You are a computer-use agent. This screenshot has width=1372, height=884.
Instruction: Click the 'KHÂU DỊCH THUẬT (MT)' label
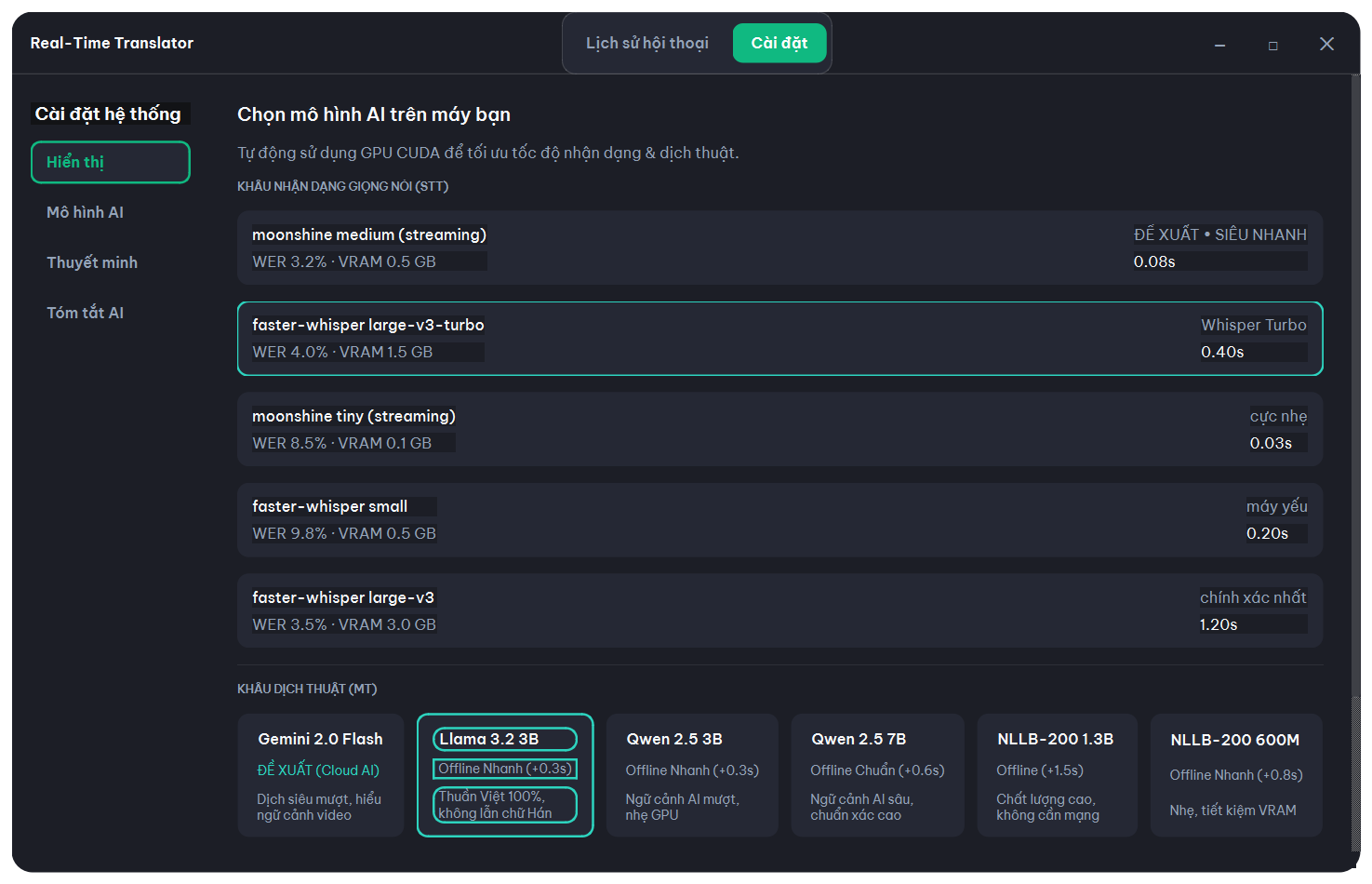pos(307,689)
